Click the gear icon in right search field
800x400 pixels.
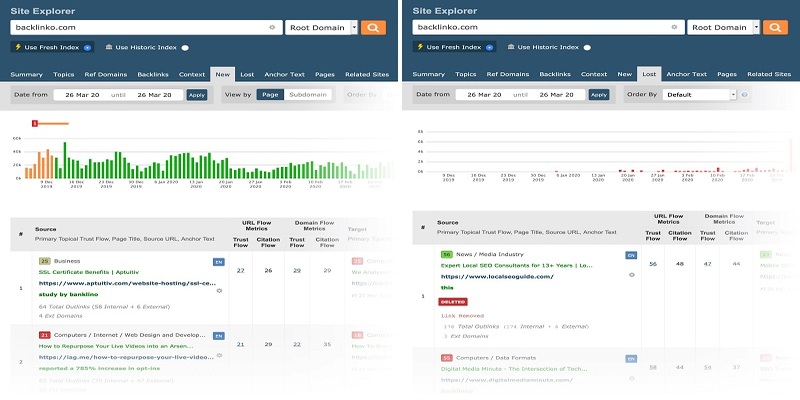[675, 28]
